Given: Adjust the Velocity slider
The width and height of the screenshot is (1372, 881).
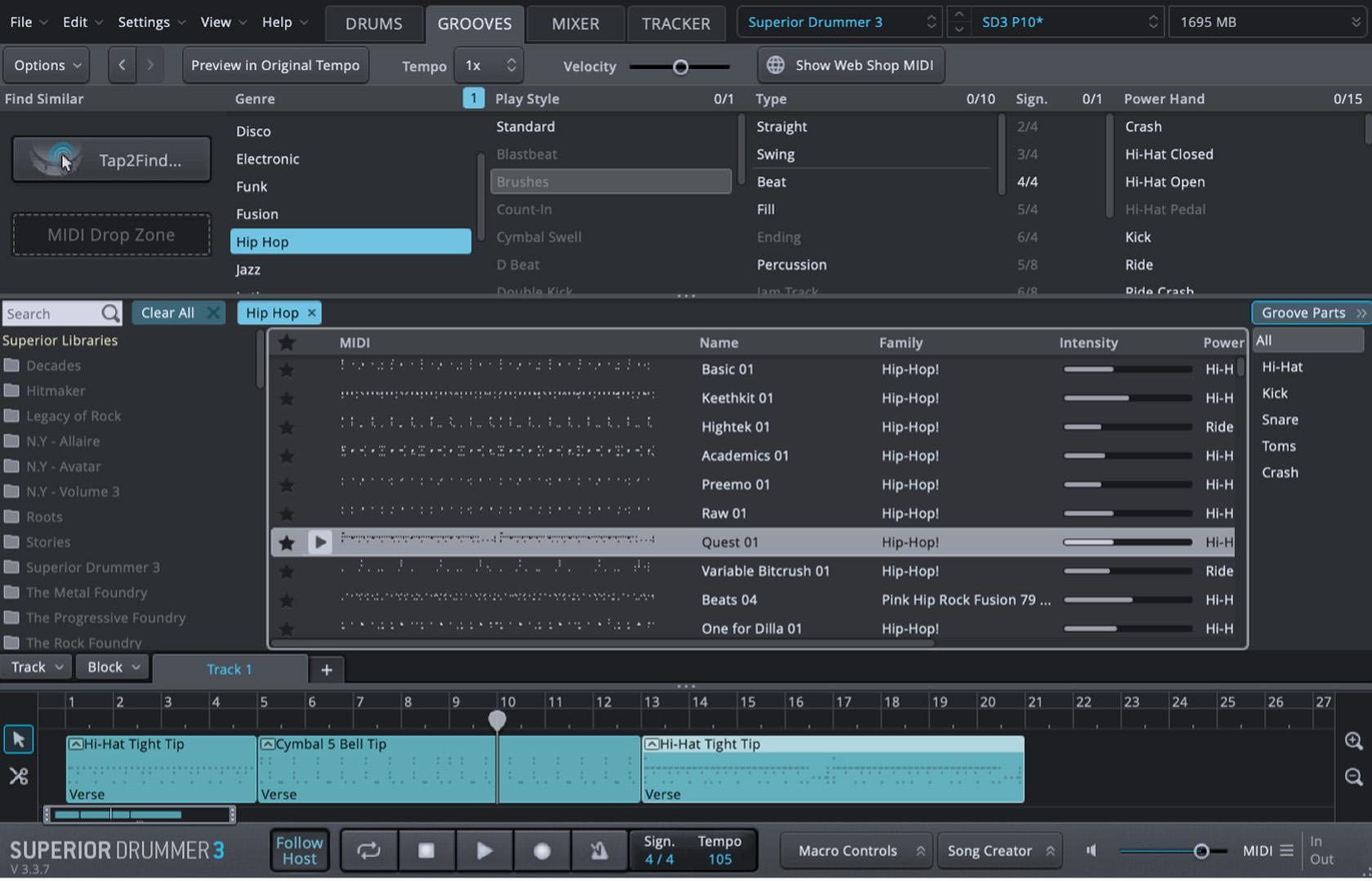Looking at the screenshot, I should coord(681,67).
